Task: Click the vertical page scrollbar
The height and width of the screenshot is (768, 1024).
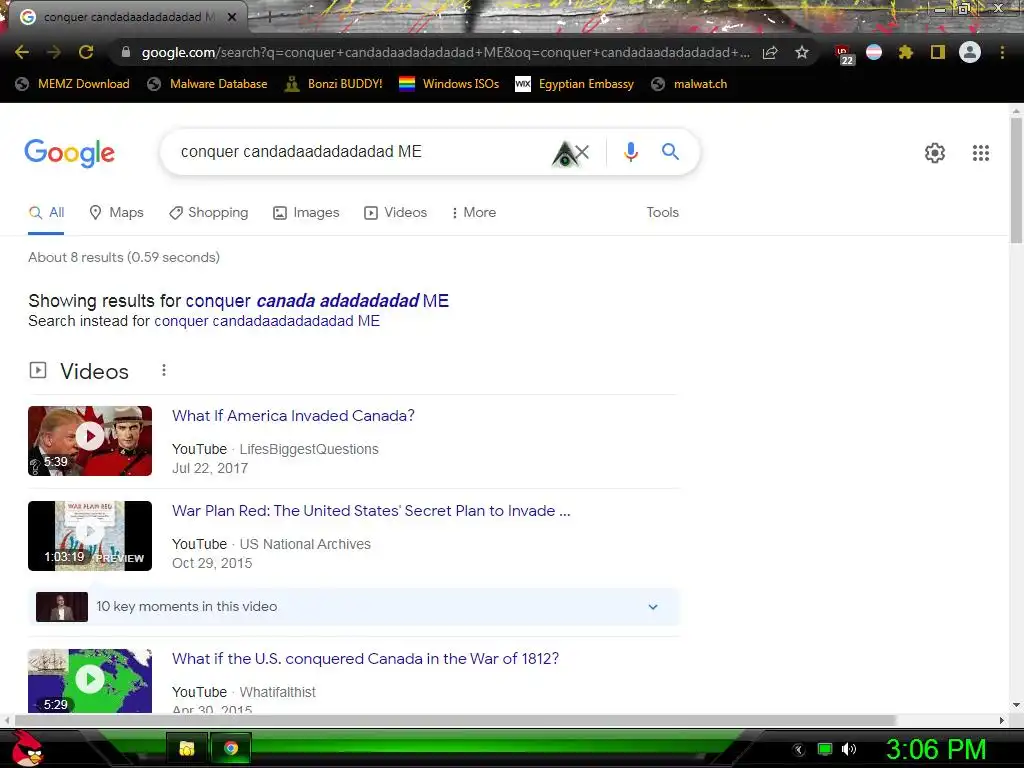Action: pos(1016,179)
